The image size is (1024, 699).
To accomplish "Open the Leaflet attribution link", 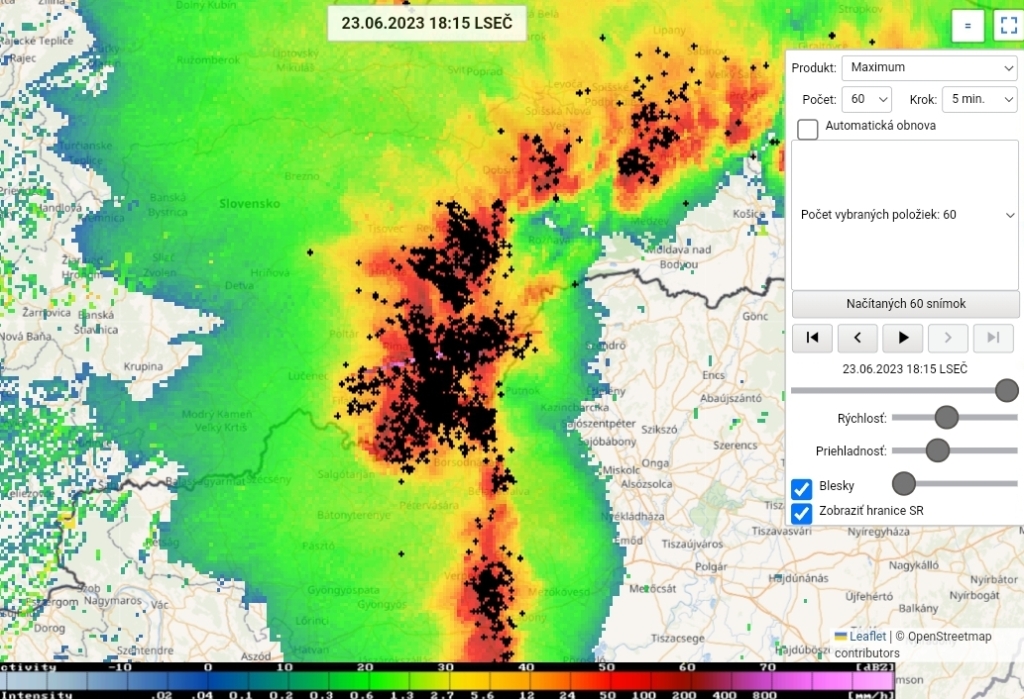I will 866,636.
